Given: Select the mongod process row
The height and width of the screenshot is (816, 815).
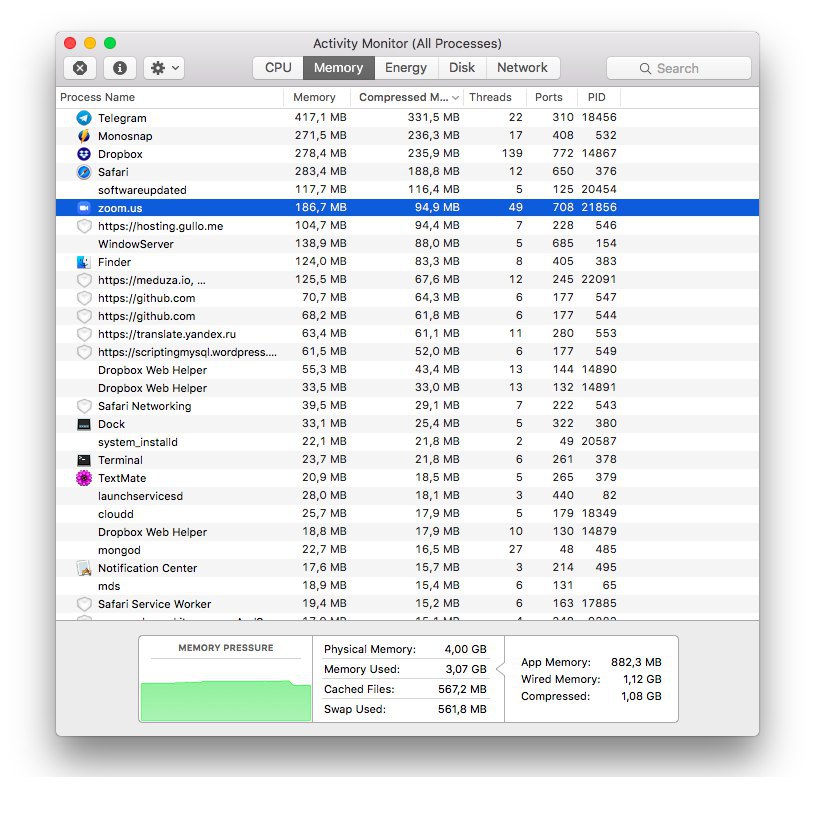Looking at the screenshot, I should 407,550.
